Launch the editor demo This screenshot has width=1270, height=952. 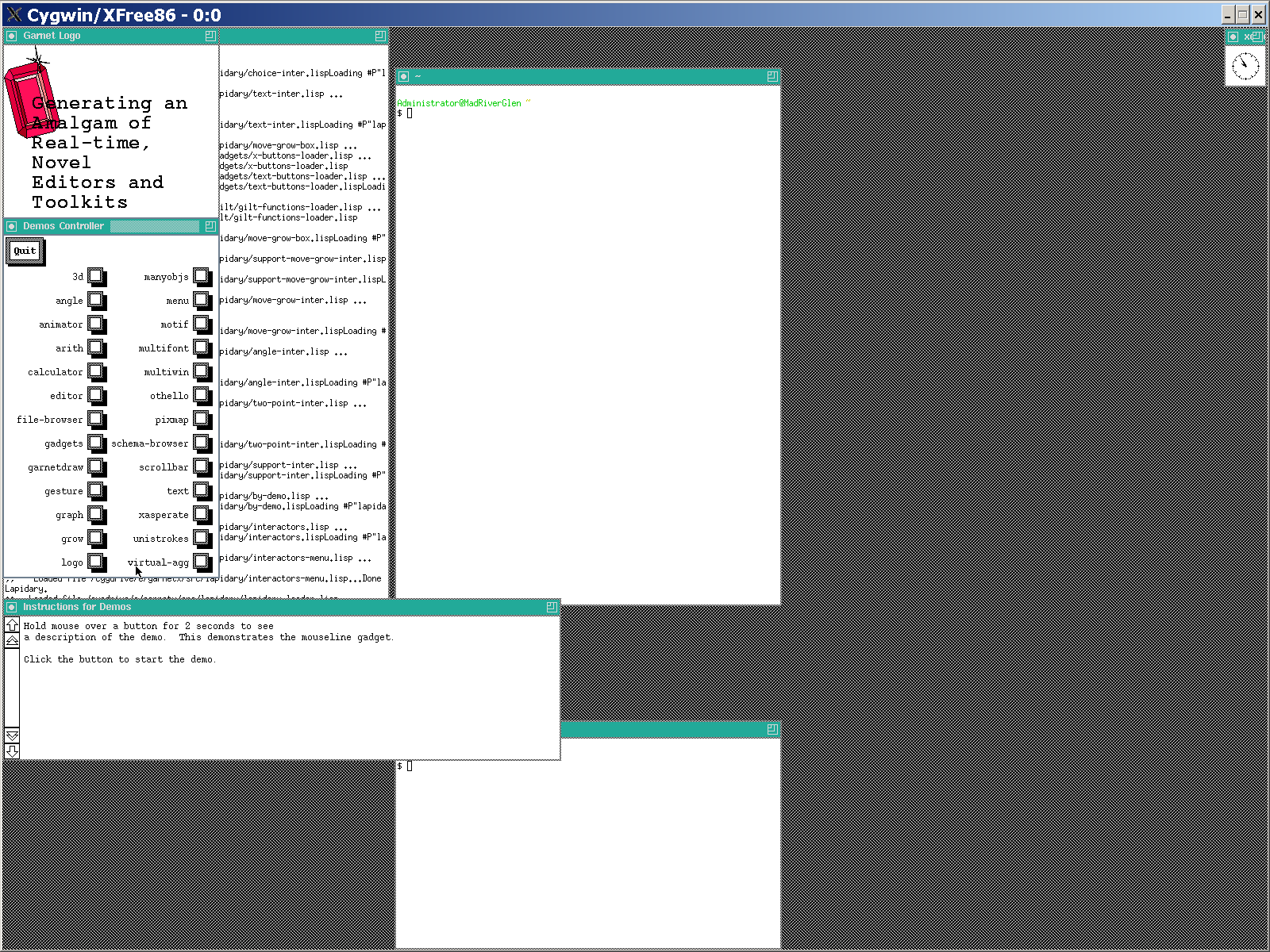pyautogui.click(x=97, y=396)
